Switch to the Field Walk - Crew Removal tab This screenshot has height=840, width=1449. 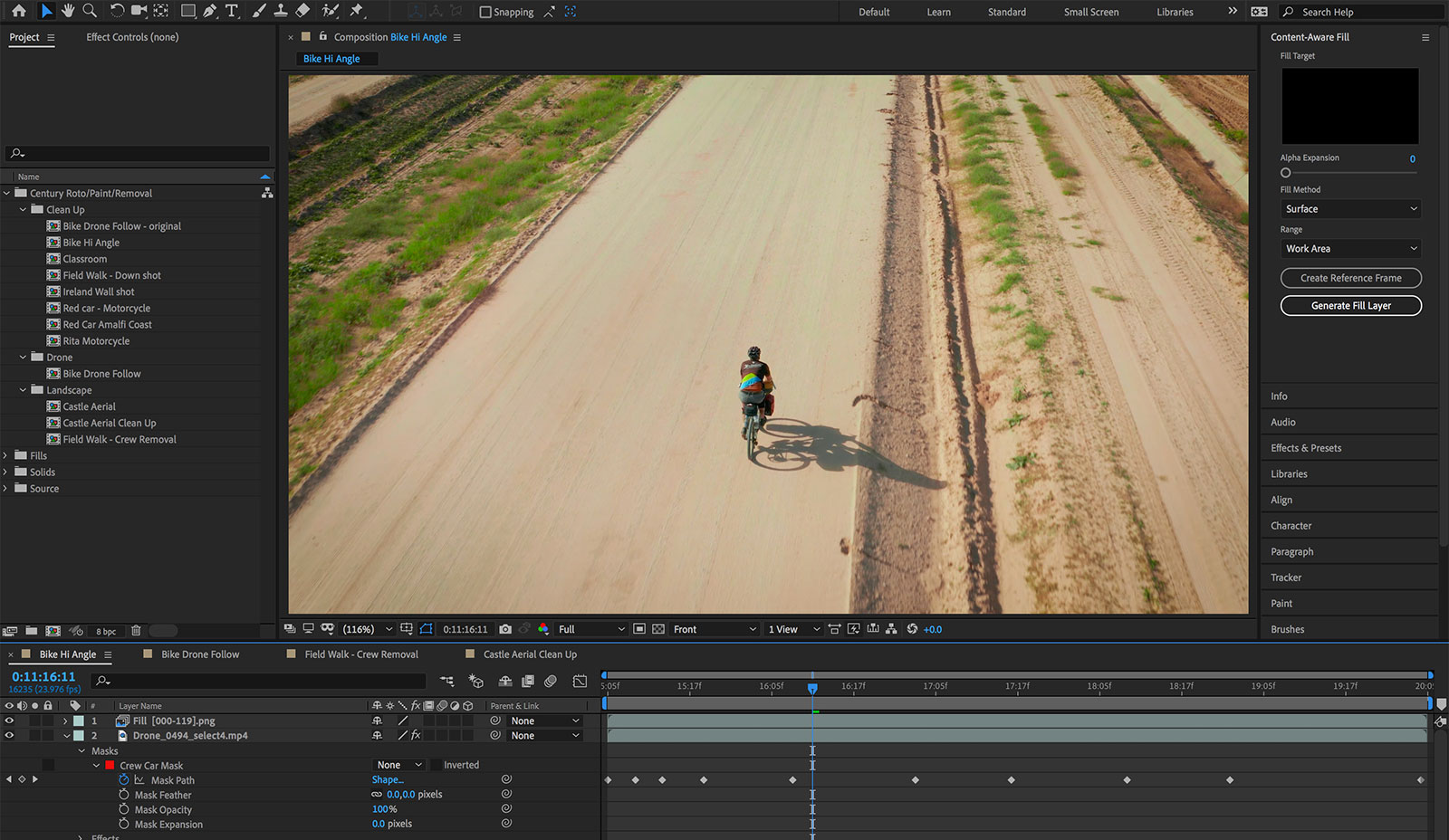pyautogui.click(x=360, y=654)
